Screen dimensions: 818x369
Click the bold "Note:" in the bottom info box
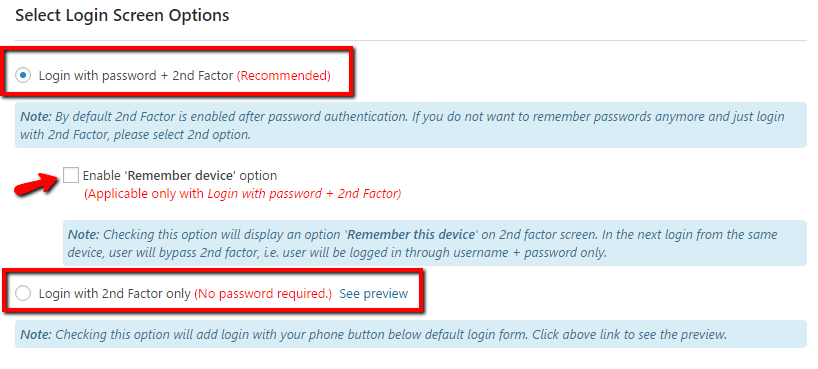[35, 334]
